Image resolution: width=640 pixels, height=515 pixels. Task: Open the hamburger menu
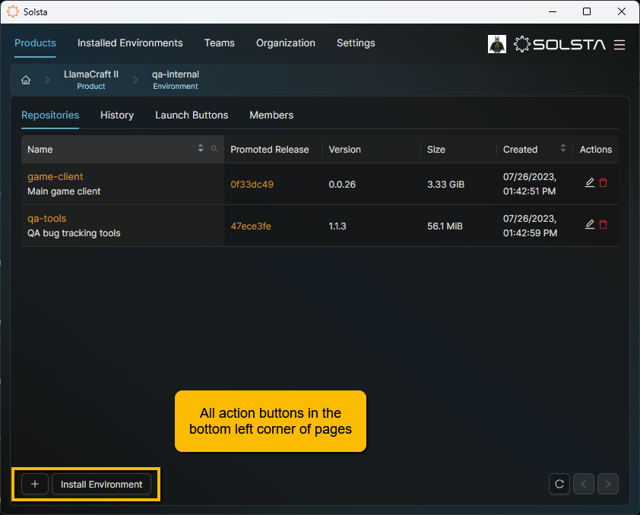pyautogui.click(x=619, y=44)
